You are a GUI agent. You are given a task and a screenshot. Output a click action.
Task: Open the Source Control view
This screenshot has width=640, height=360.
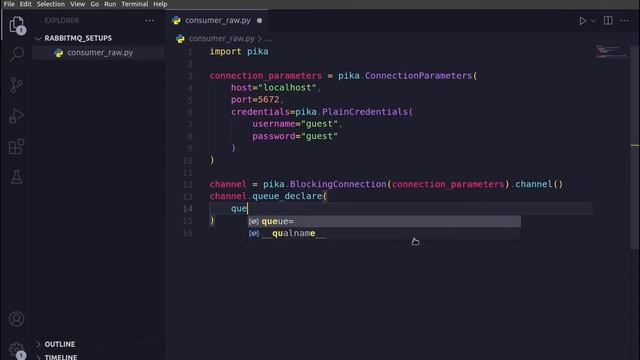click(16, 85)
